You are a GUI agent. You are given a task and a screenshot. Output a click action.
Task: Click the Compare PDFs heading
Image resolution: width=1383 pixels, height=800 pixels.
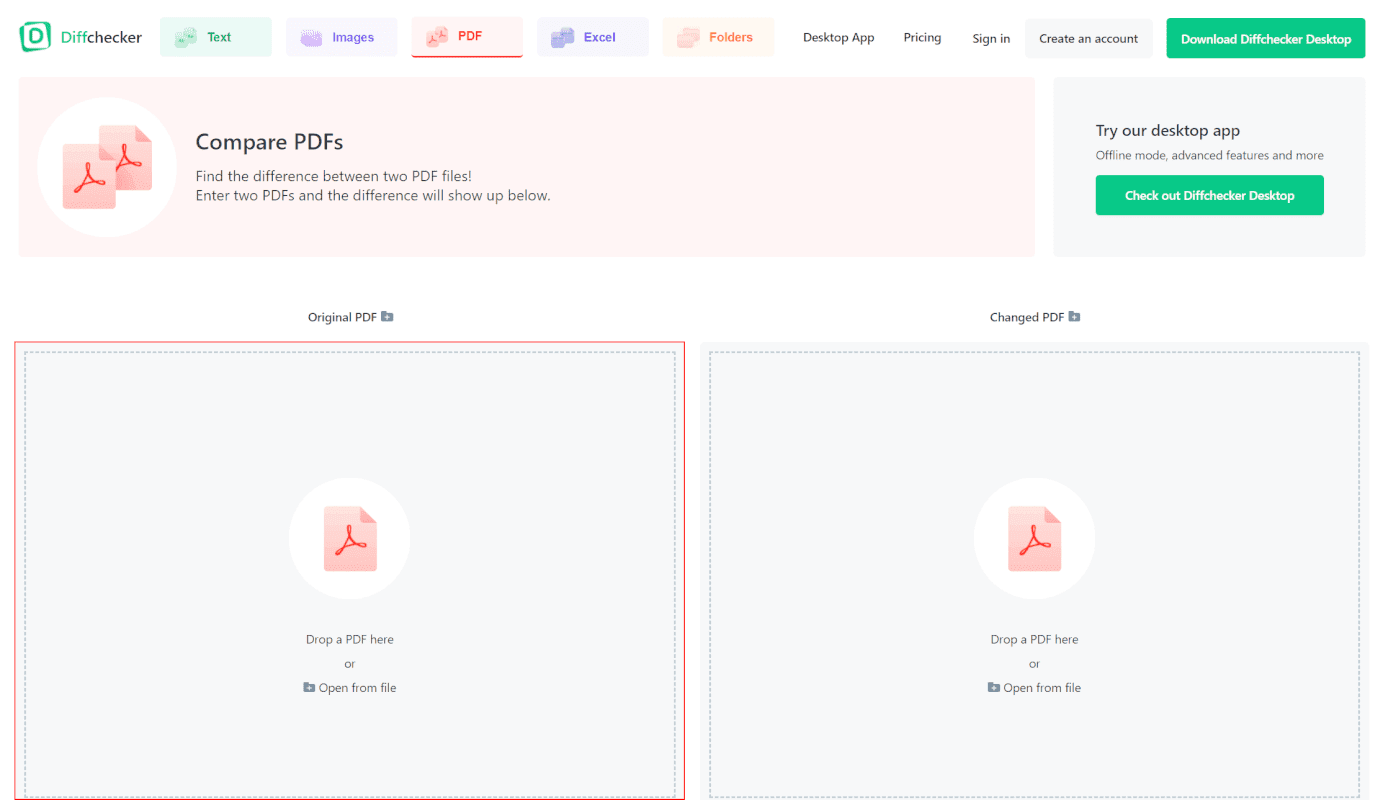[x=269, y=142]
